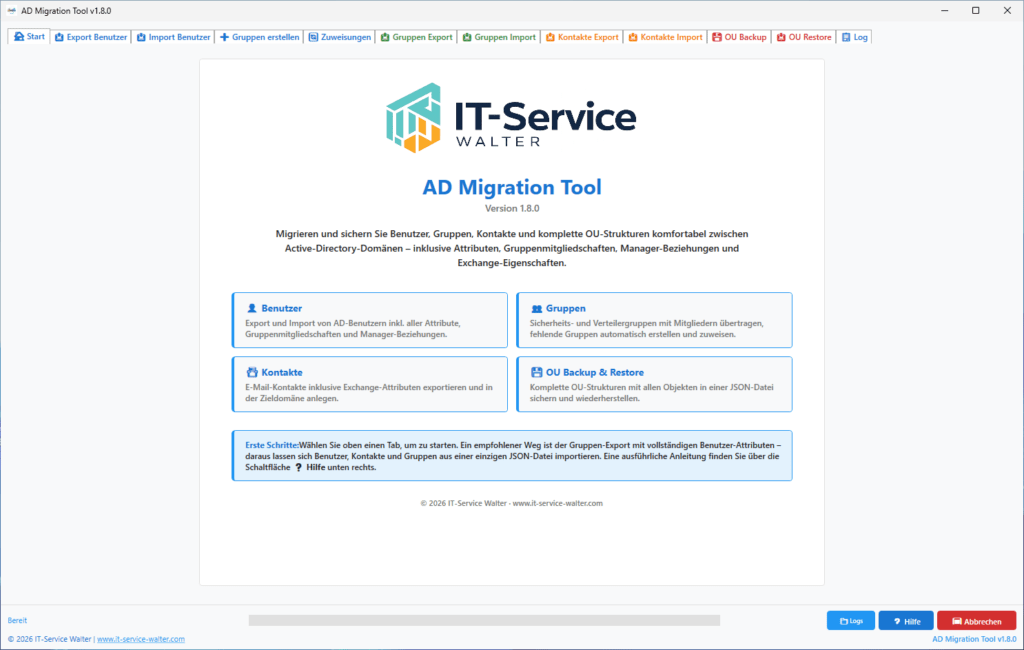Viewport: 1024px width, 650px height.
Task: Click the group icon in Gruppen card
Action: pyautogui.click(x=536, y=308)
